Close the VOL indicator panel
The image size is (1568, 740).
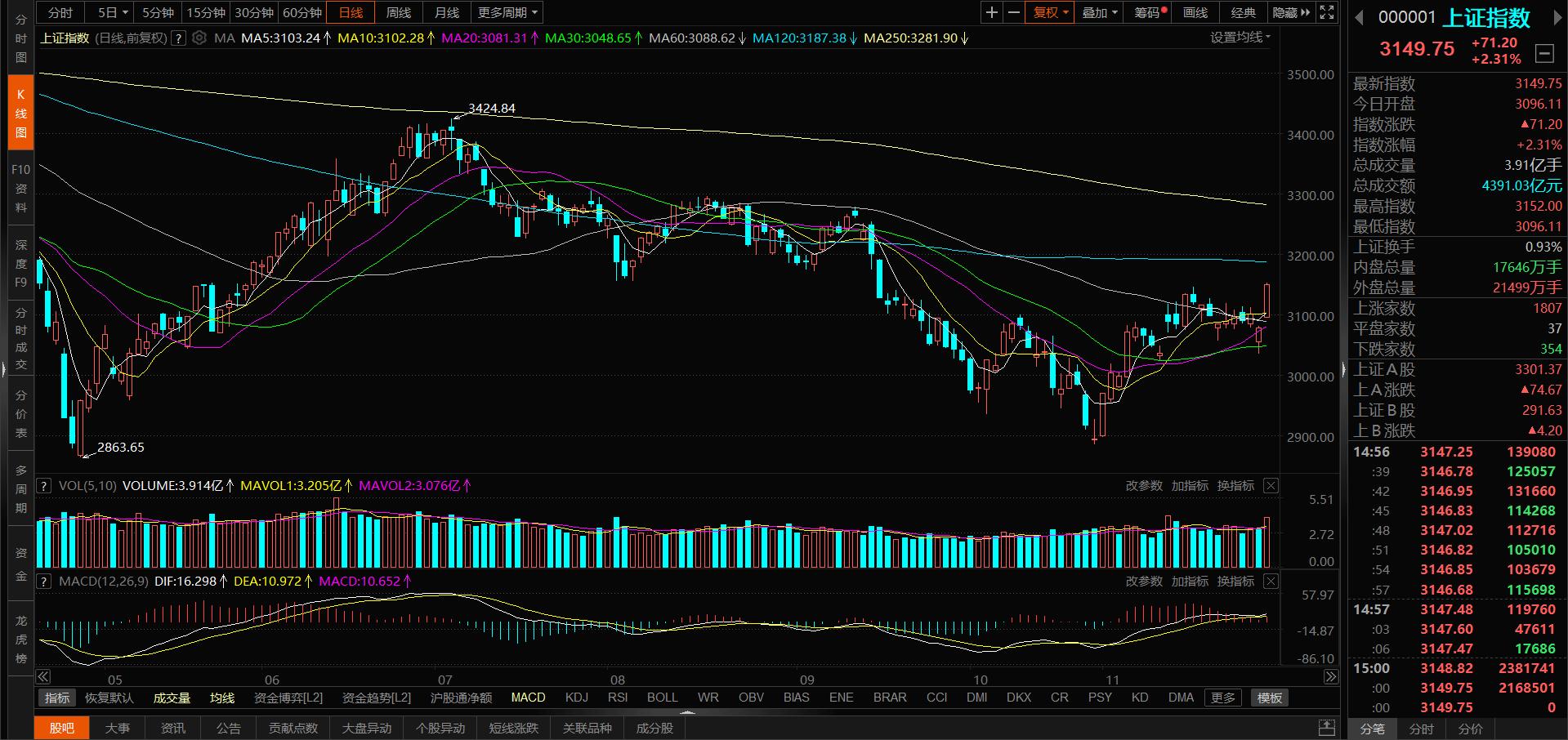click(1271, 485)
